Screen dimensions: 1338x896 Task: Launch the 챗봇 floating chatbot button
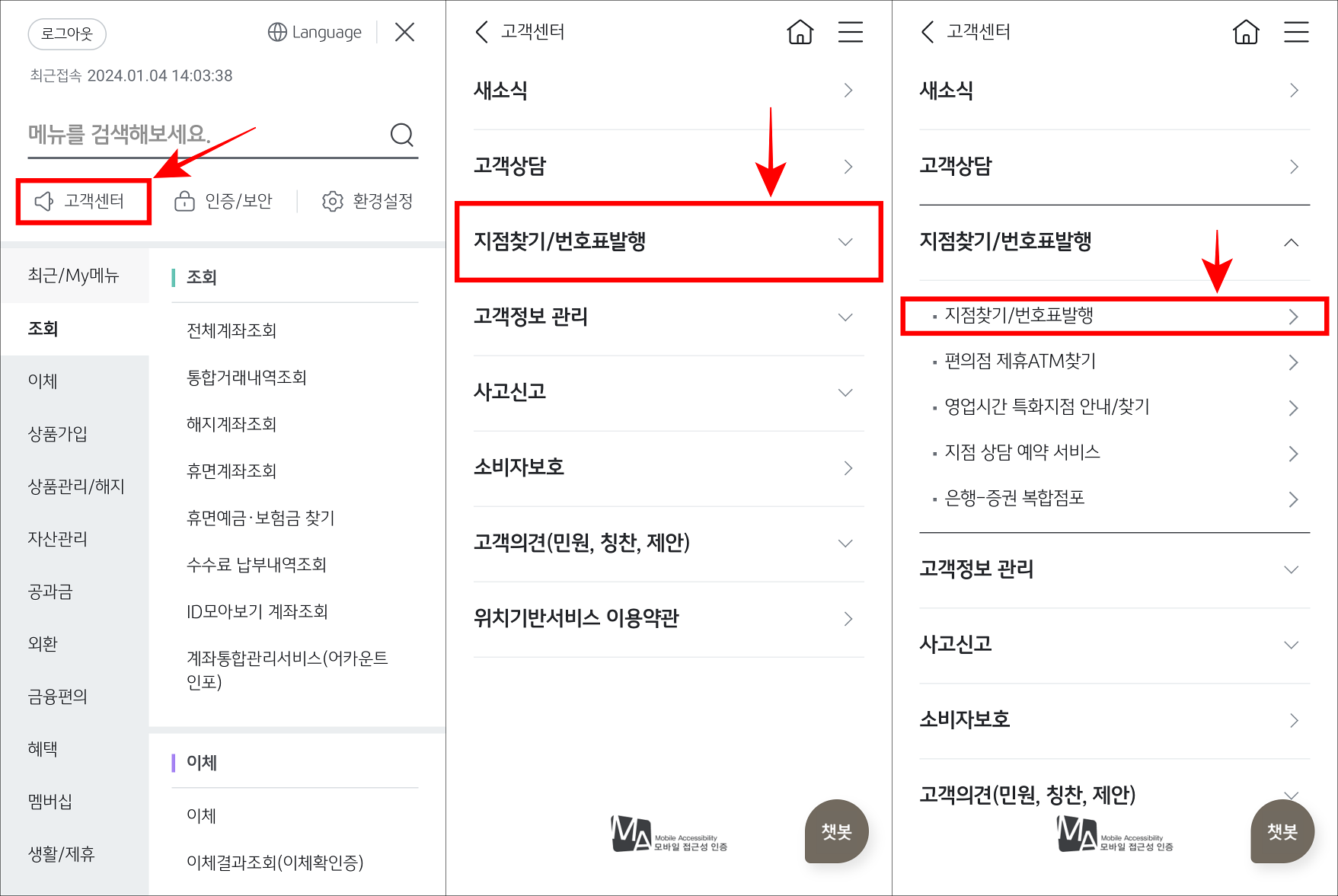pos(835,832)
